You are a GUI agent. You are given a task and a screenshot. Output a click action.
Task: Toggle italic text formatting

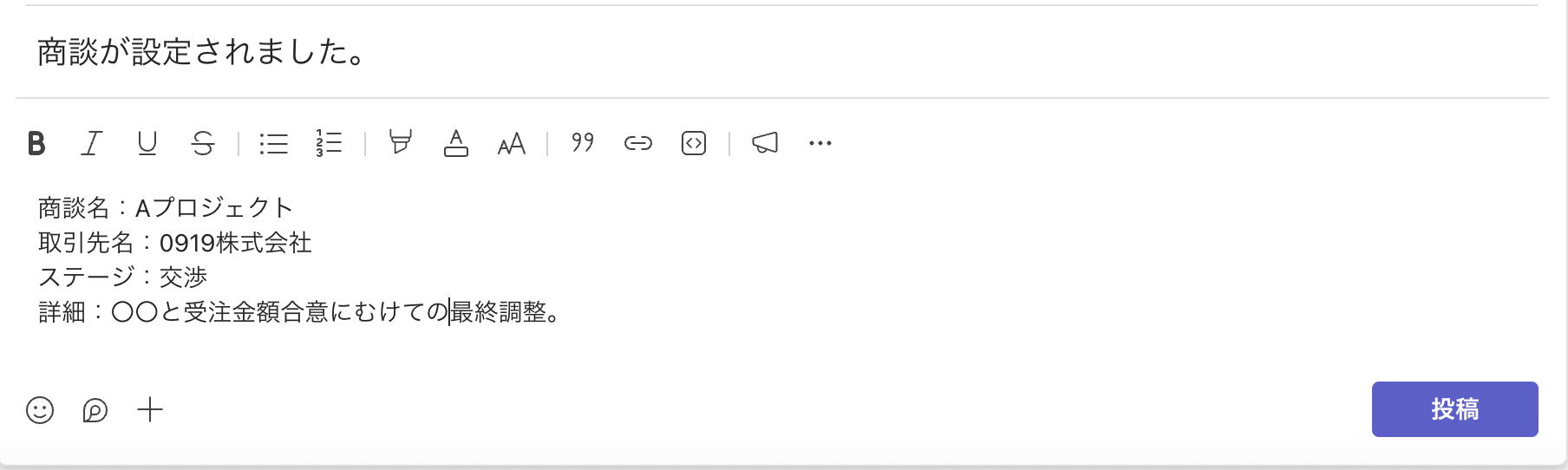coord(92,143)
